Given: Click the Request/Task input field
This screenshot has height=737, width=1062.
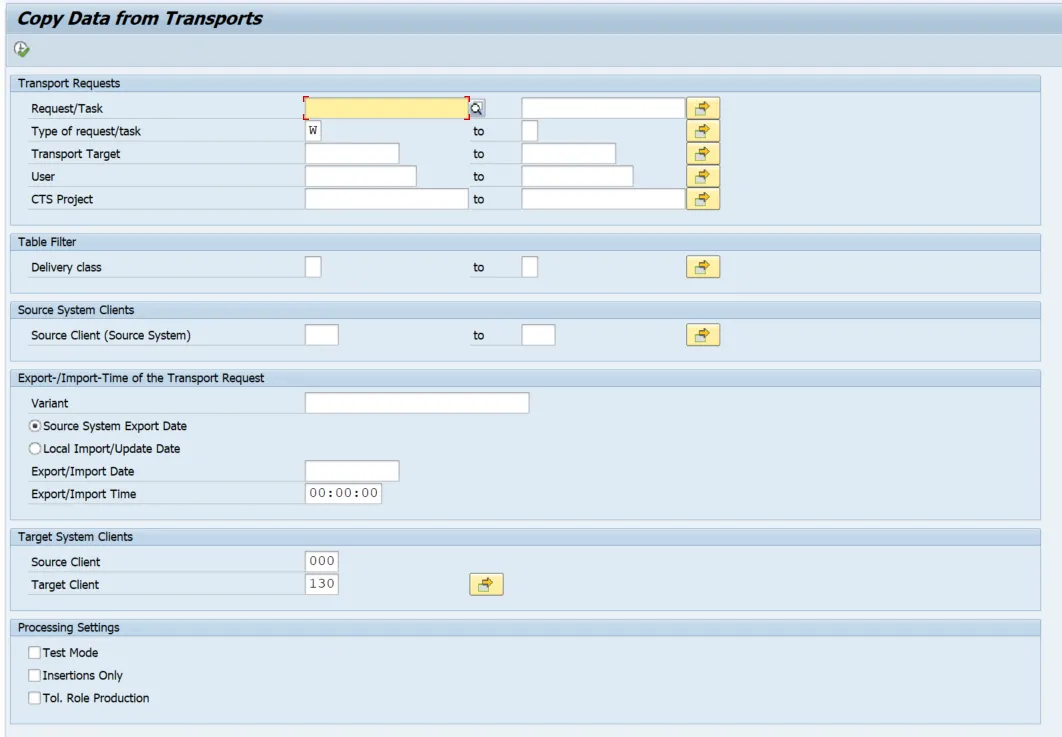Looking at the screenshot, I should tap(385, 108).
